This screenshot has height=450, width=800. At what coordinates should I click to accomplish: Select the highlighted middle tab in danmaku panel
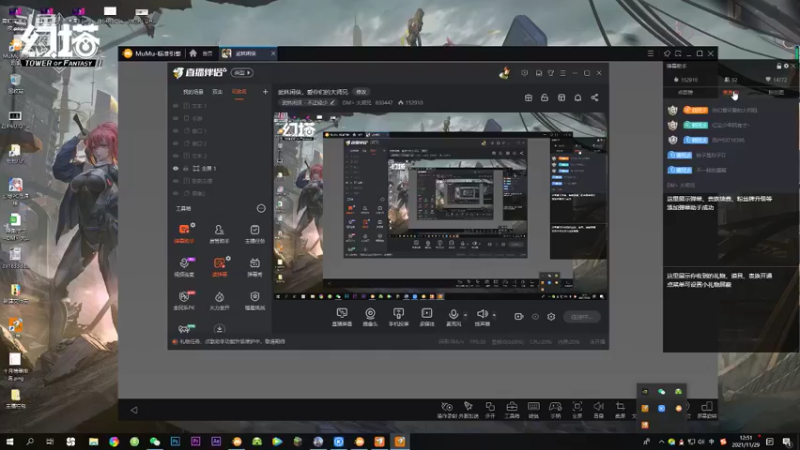(731, 92)
